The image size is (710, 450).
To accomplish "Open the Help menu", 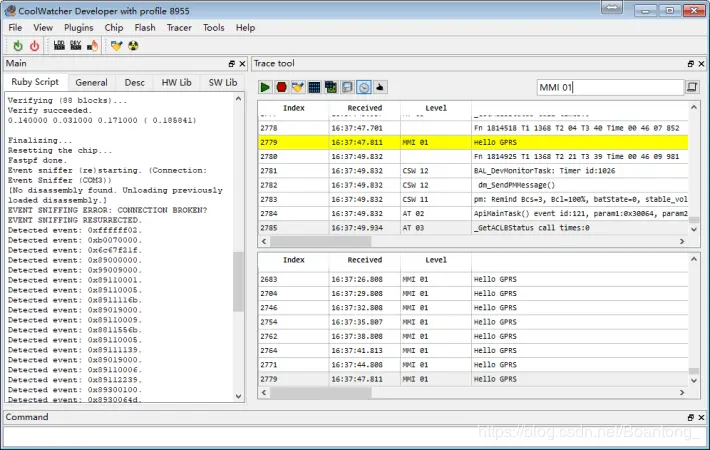I will click(245, 28).
